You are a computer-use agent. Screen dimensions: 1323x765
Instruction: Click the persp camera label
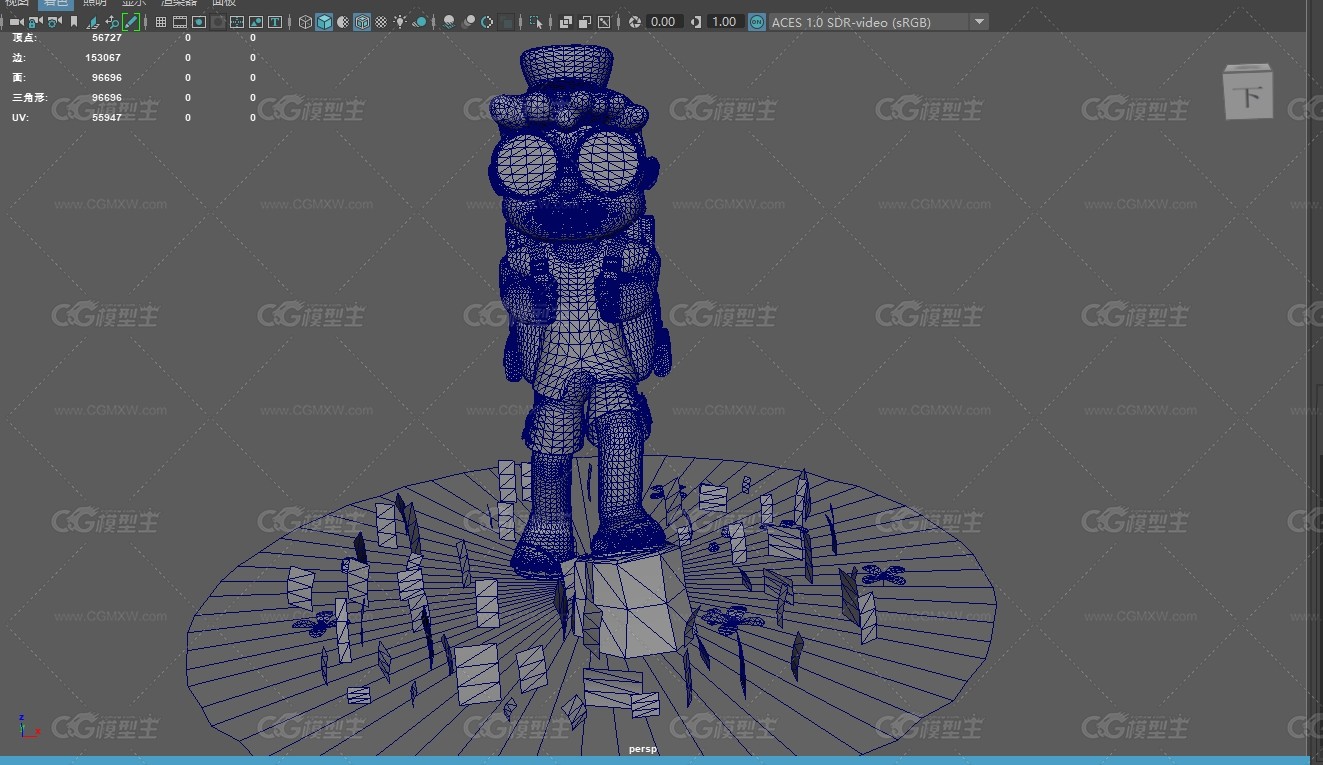point(643,748)
